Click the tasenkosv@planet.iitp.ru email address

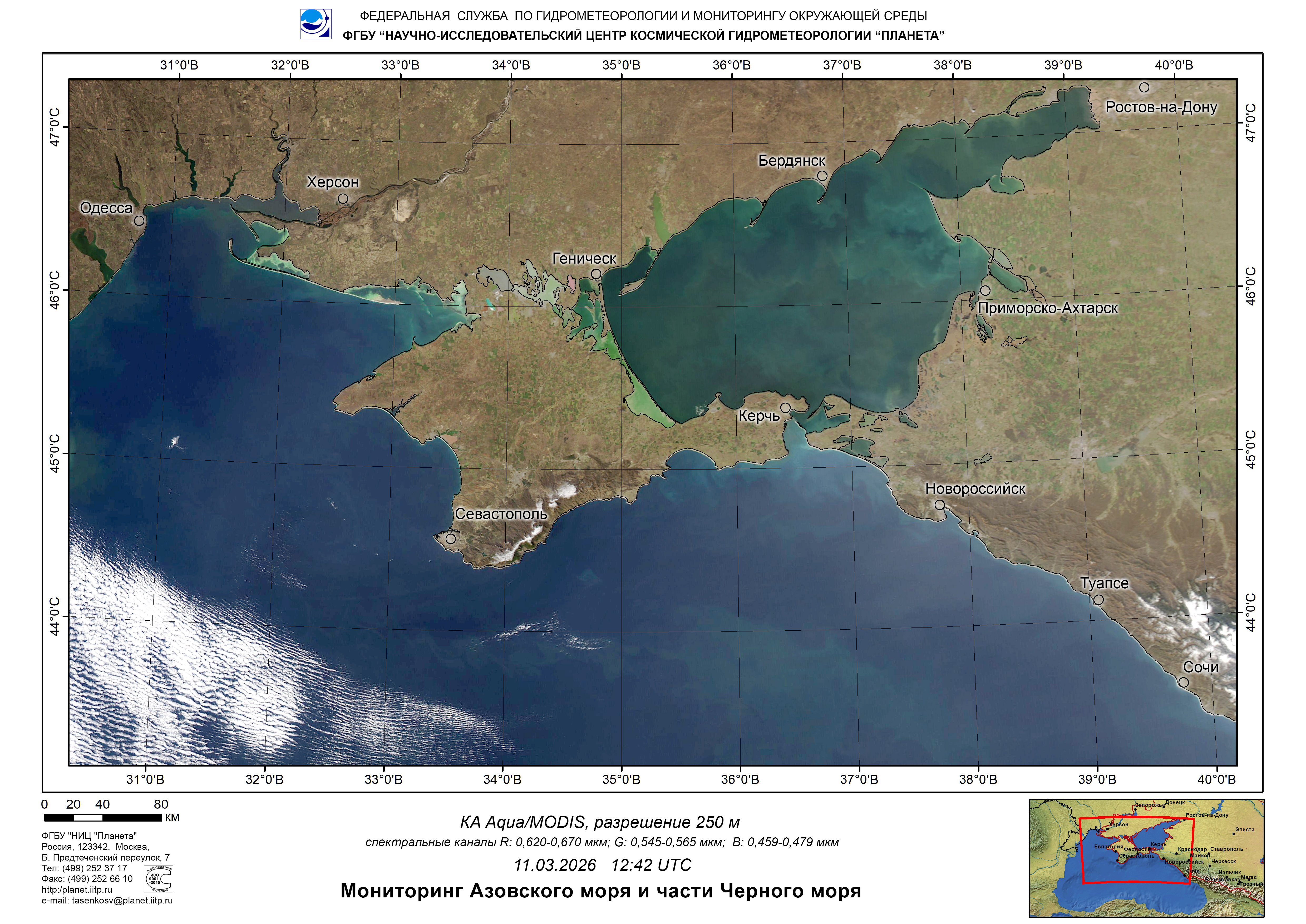point(122,901)
